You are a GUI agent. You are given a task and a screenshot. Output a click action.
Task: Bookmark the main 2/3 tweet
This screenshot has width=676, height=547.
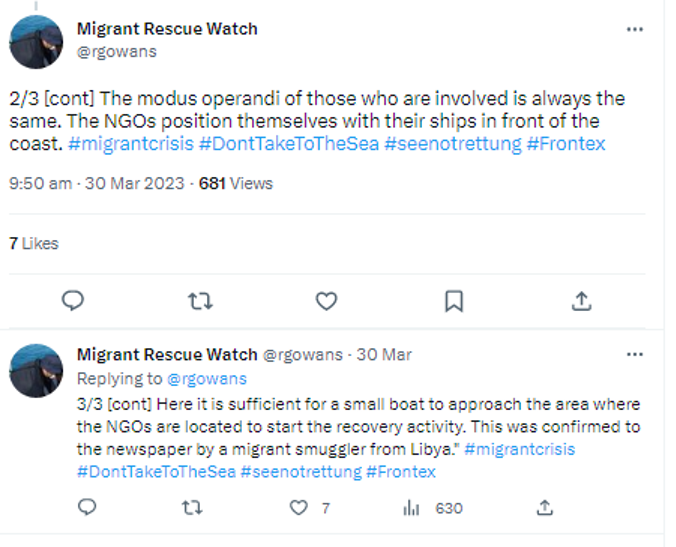click(453, 300)
